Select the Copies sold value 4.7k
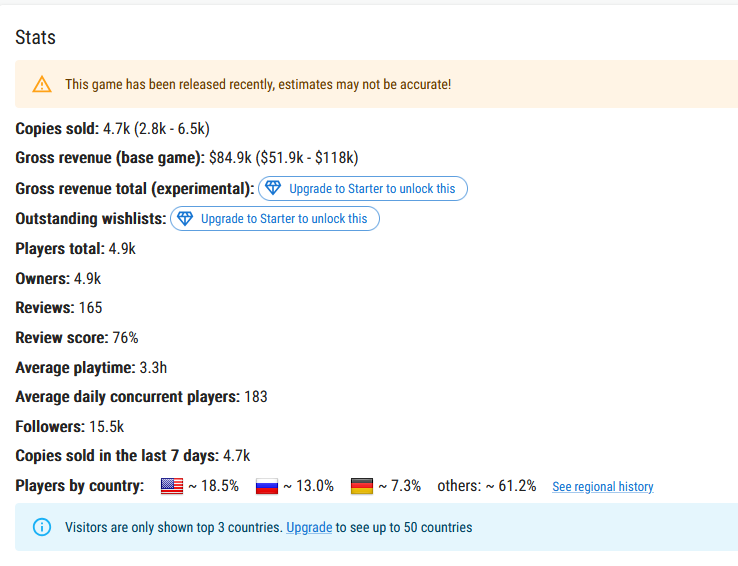The height and width of the screenshot is (566, 738). tap(116, 128)
